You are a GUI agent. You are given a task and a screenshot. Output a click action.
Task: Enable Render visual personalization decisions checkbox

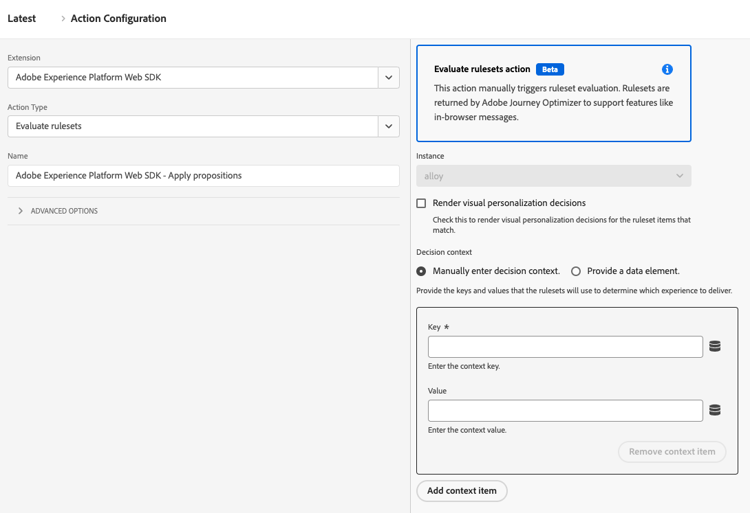tap(422, 203)
